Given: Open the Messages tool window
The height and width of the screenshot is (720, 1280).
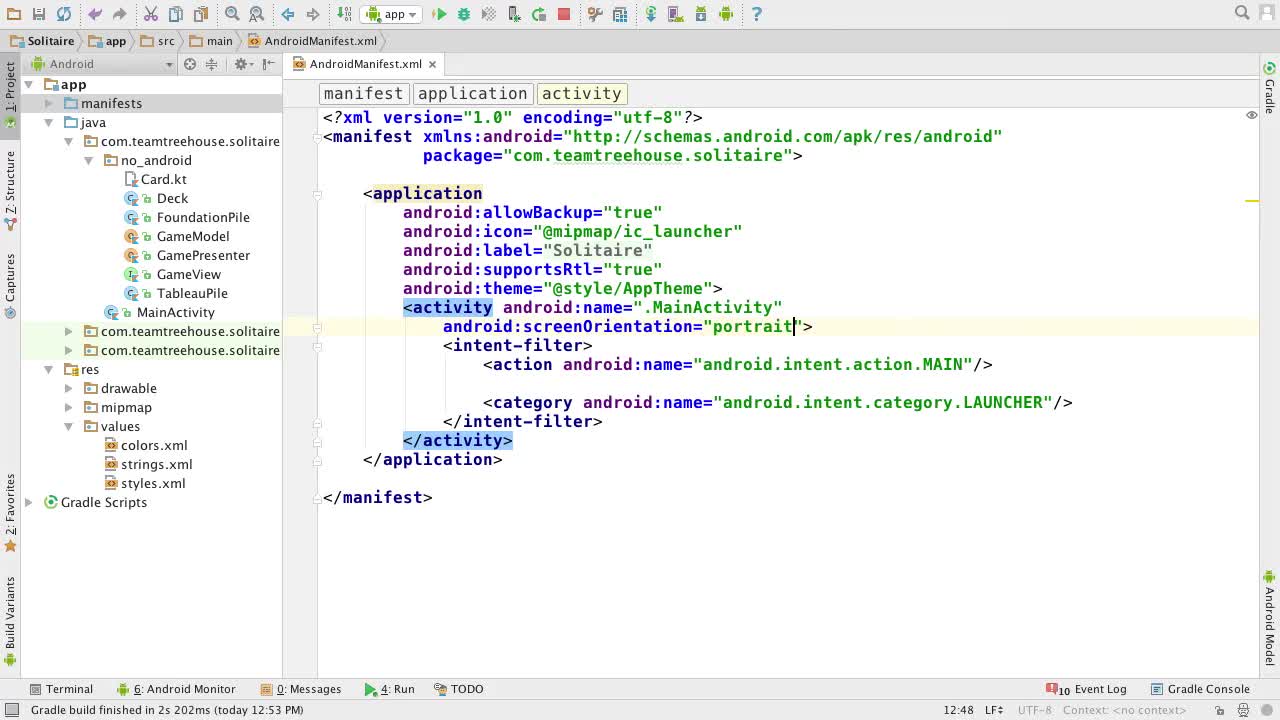Looking at the screenshot, I should 301,689.
